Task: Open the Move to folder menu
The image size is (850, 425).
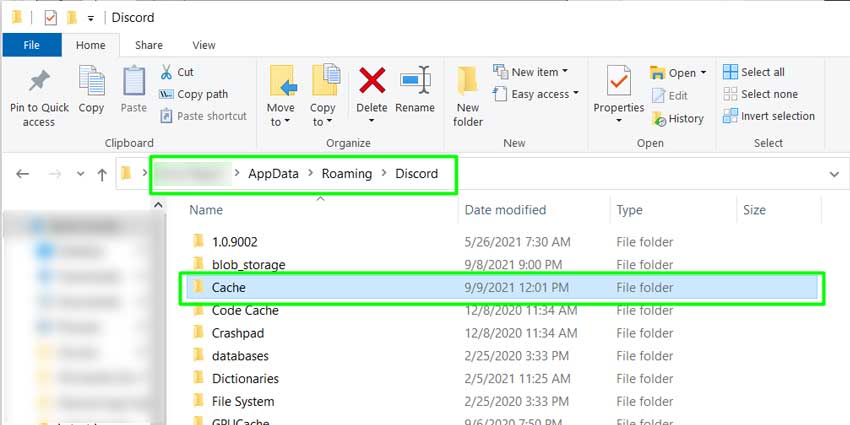Action: pyautogui.click(x=281, y=96)
